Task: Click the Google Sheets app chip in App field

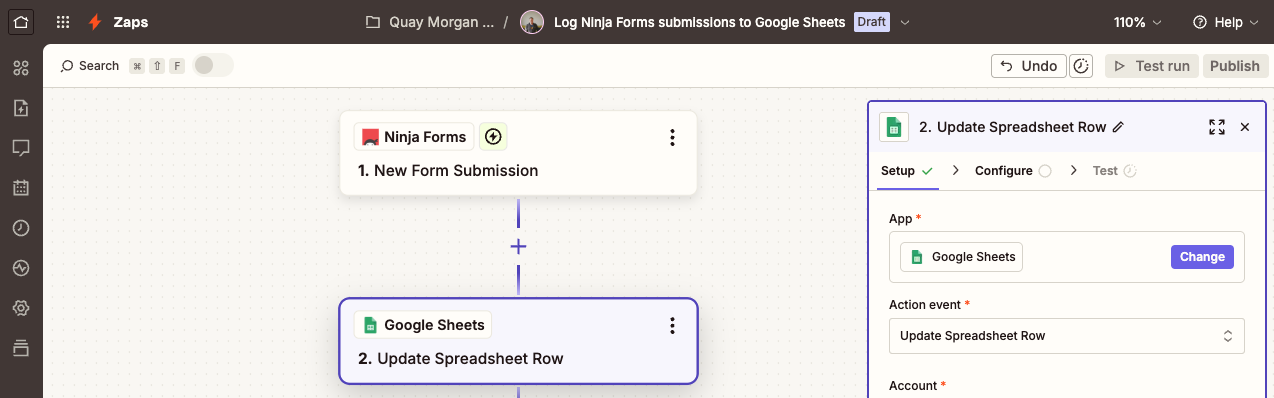Action: coord(961,257)
